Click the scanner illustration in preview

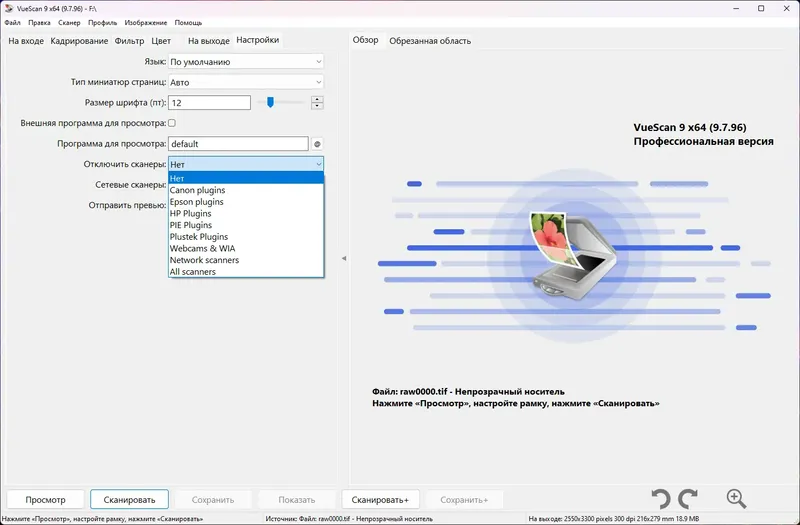(x=572, y=255)
